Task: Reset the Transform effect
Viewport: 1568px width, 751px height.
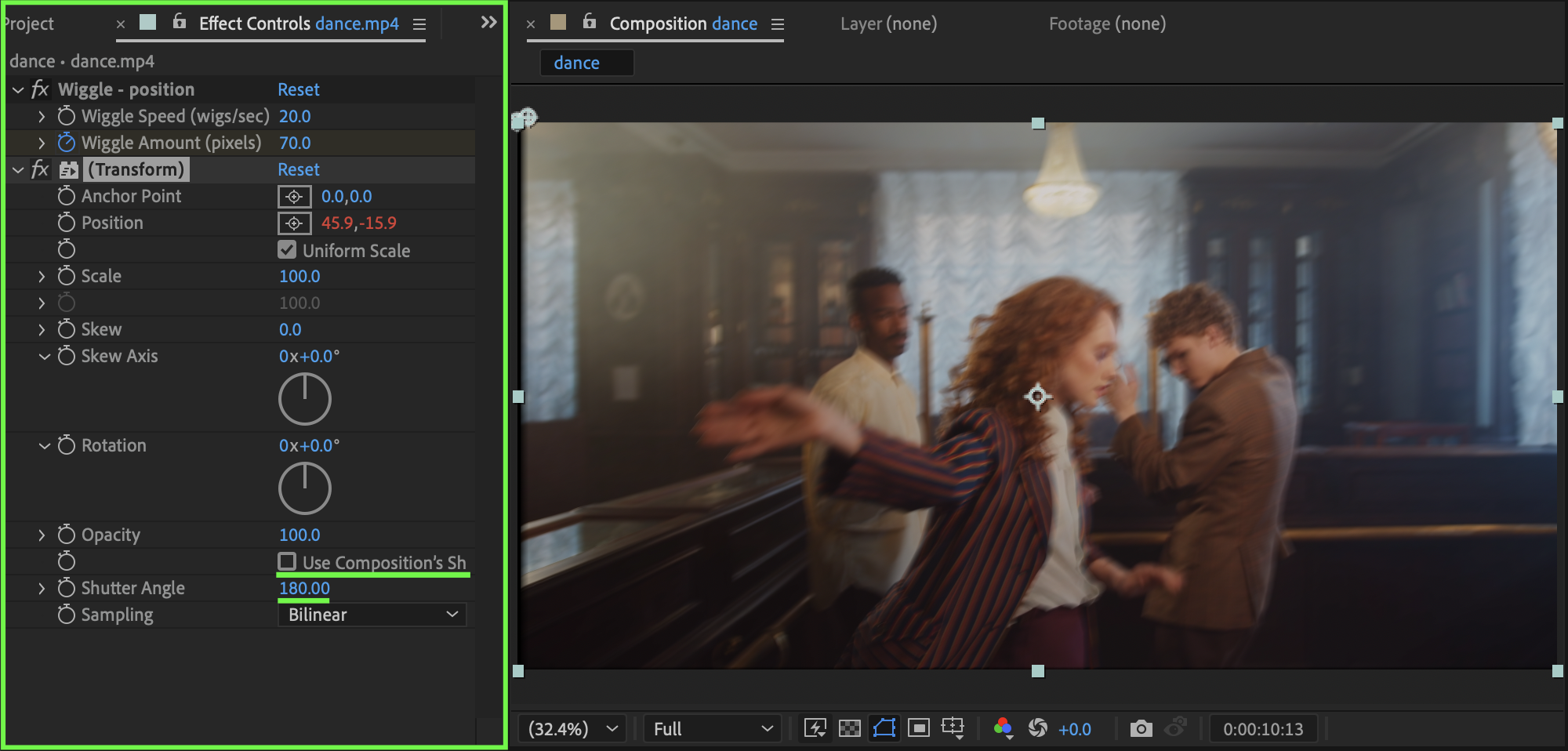Action: pos(298,169)
